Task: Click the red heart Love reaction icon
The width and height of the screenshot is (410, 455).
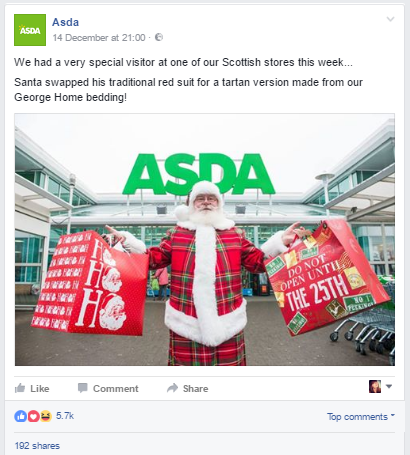Action: coord(33,416)
